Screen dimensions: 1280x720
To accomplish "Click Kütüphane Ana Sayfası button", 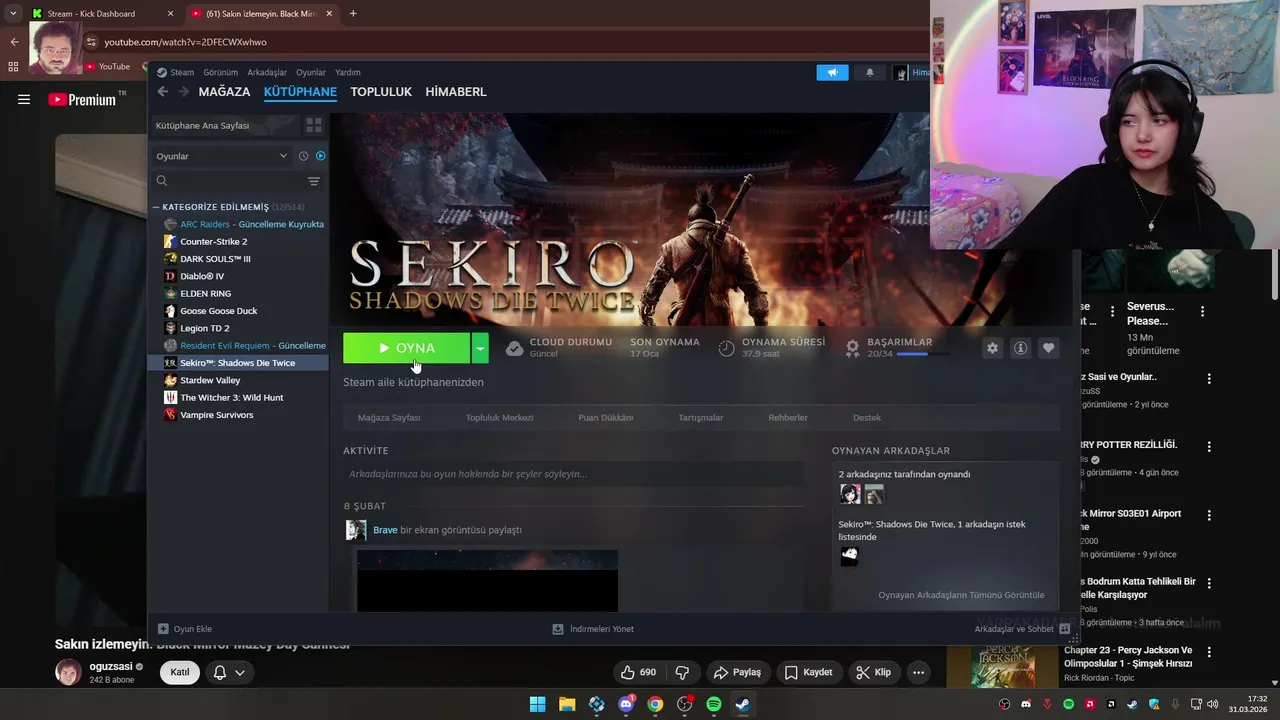I will 225,125.
